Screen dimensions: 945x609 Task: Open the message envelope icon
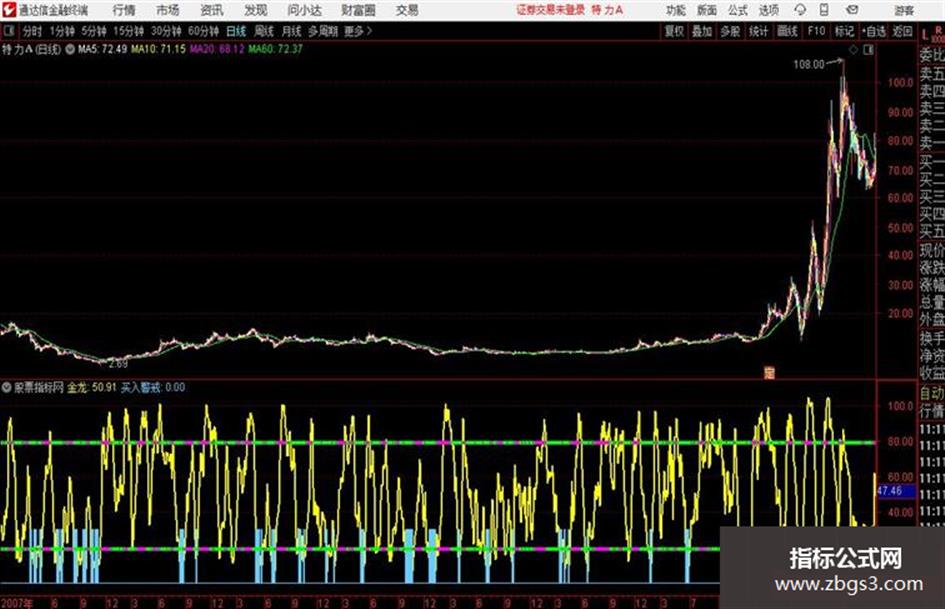[852, 10]
